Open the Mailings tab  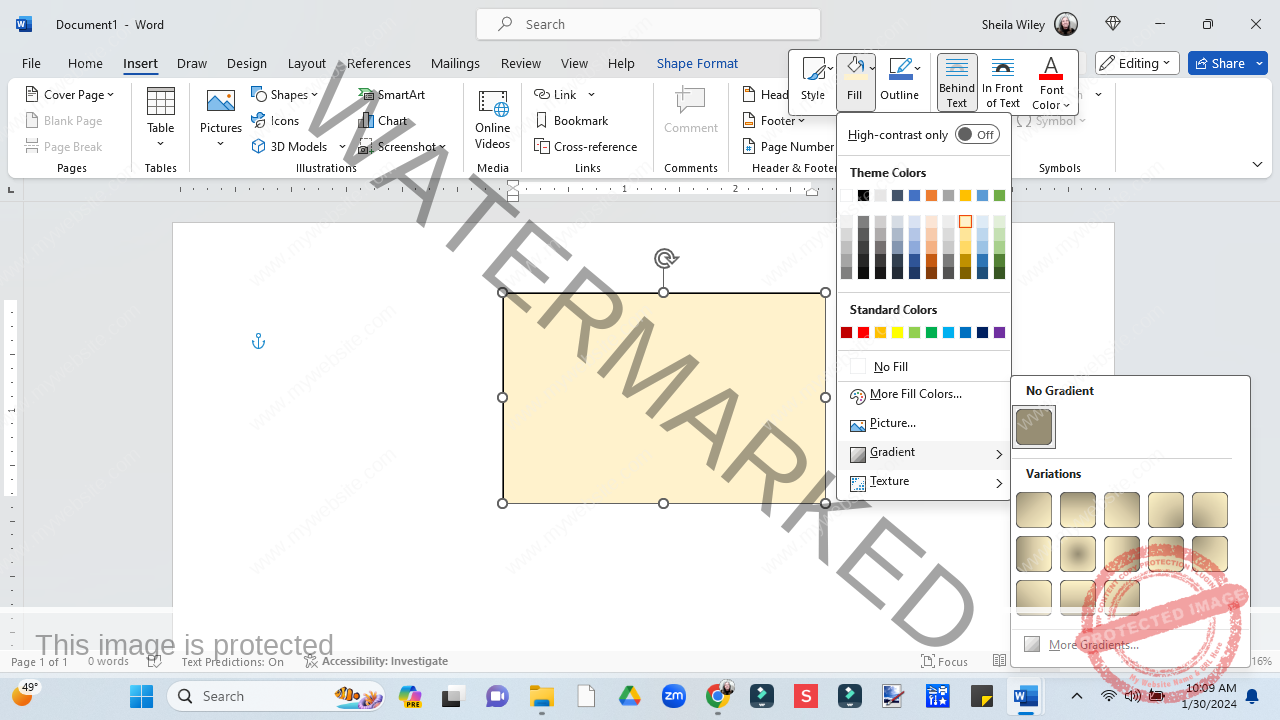(455, 63)
